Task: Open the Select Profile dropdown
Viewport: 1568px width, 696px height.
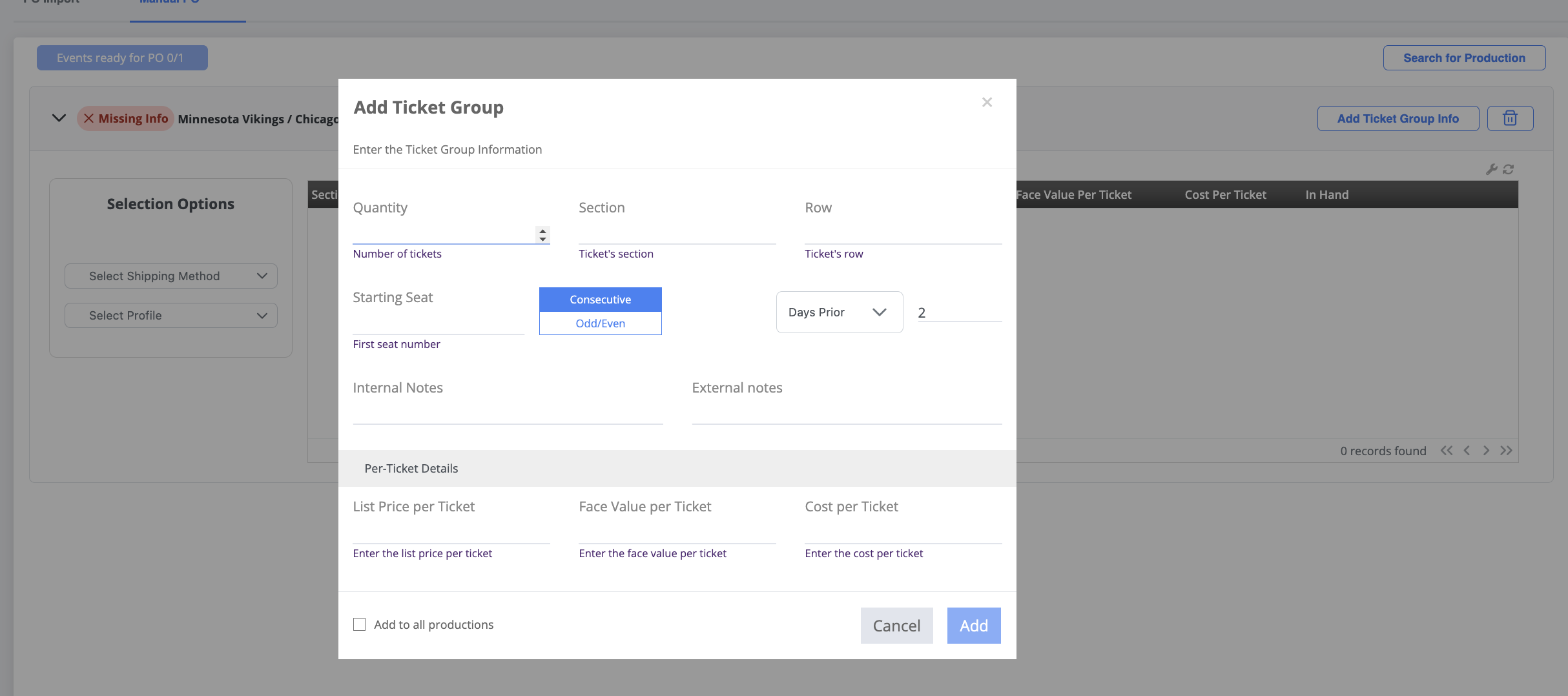Action: (171, 316)
